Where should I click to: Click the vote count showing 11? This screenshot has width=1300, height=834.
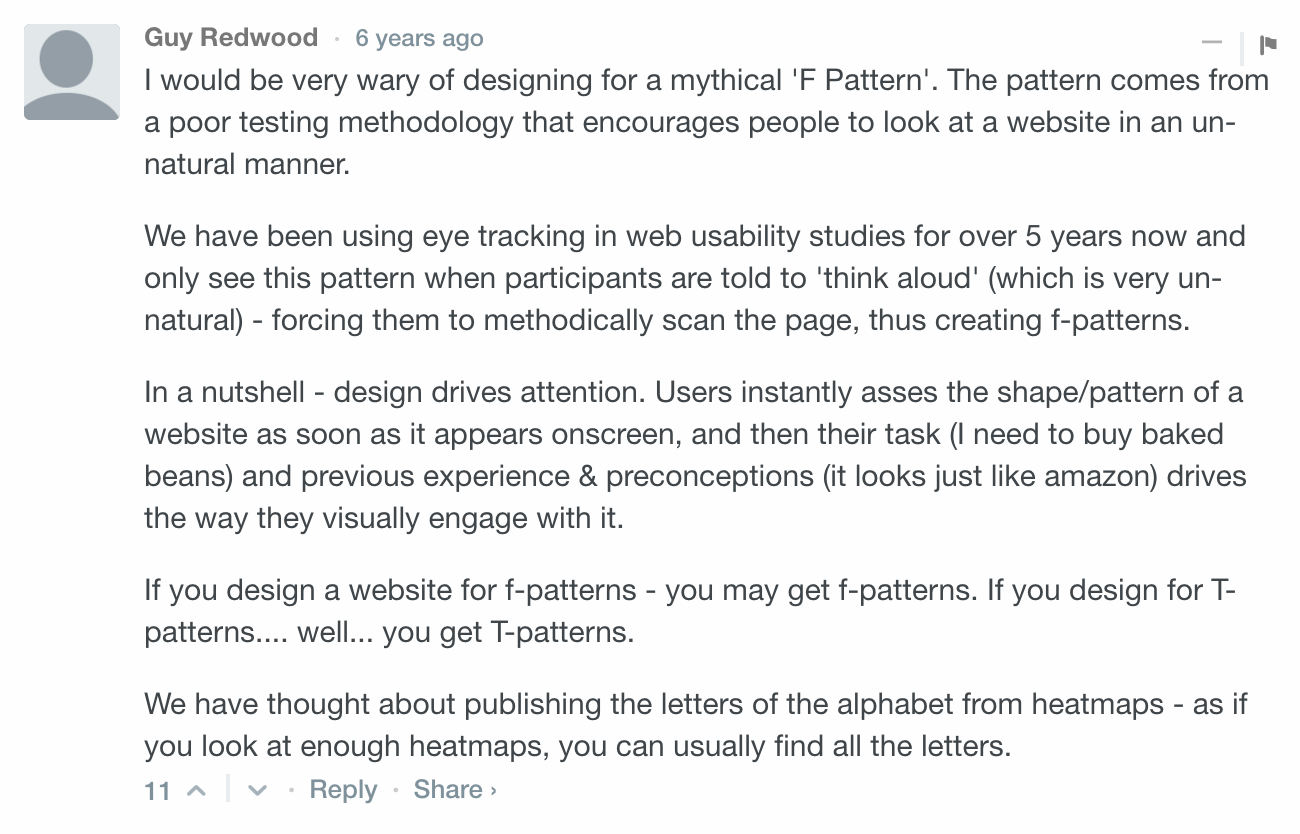coord(157,791)
